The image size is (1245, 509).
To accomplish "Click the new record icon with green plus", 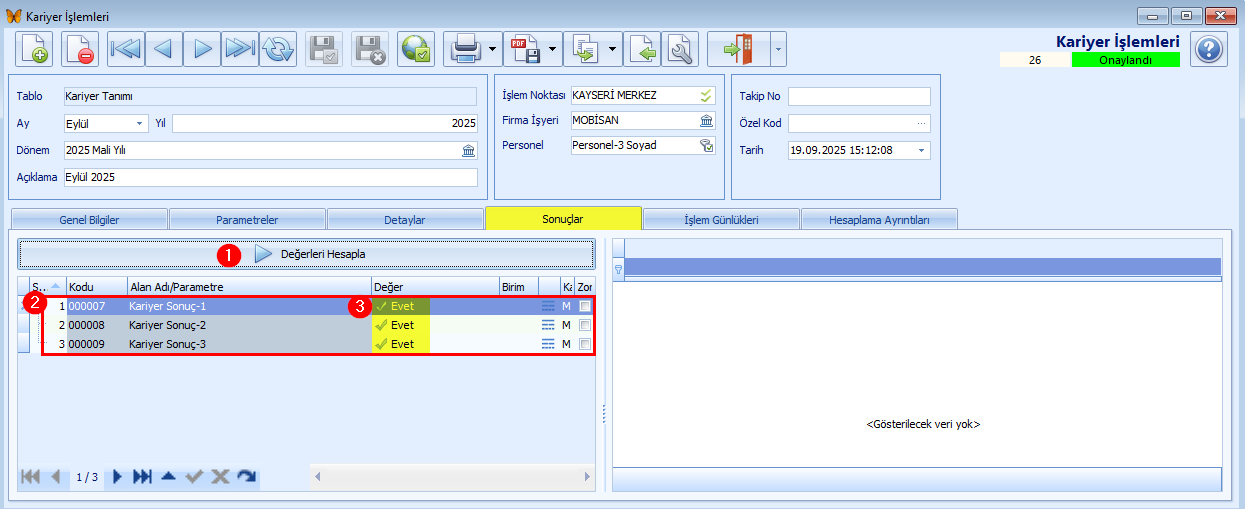I will click(x=35, y=49).
